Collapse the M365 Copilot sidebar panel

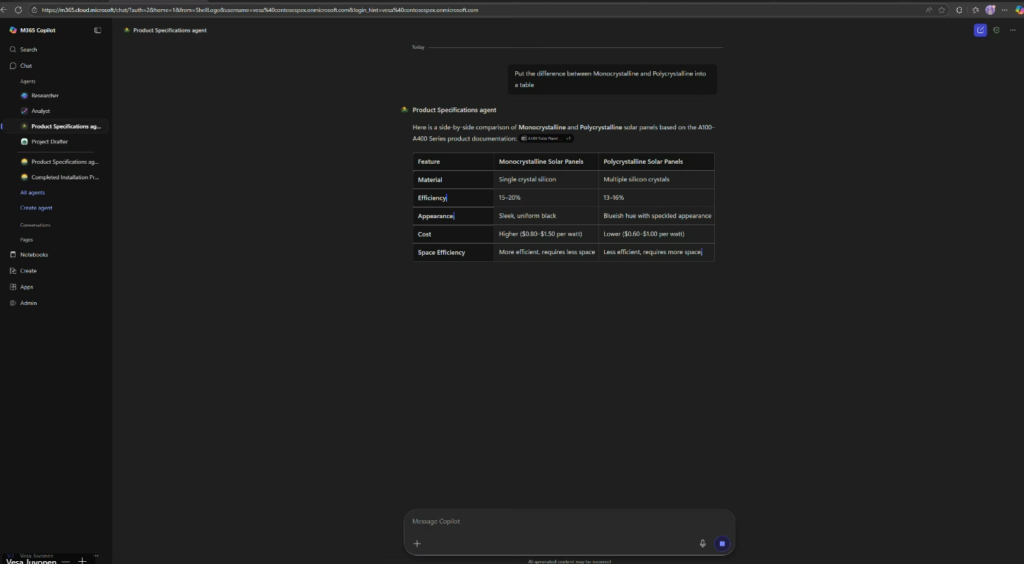point(97,30)
